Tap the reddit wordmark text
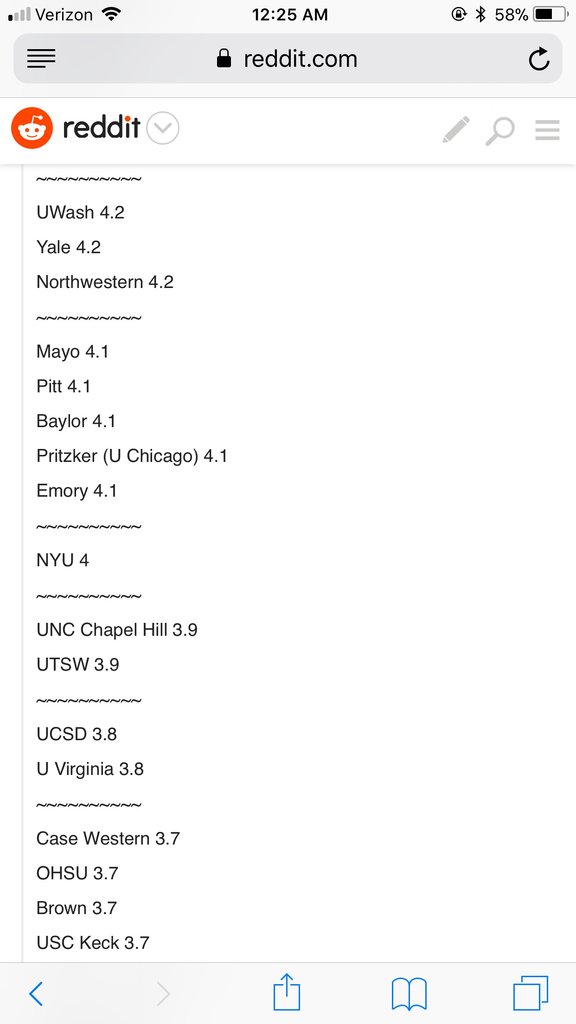This screenshot has height=1024, width=576. click(x=101, y=128)
